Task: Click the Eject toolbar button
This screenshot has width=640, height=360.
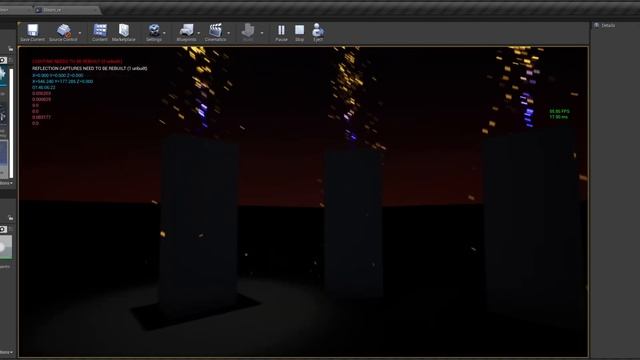Action: tap(318, 33)
